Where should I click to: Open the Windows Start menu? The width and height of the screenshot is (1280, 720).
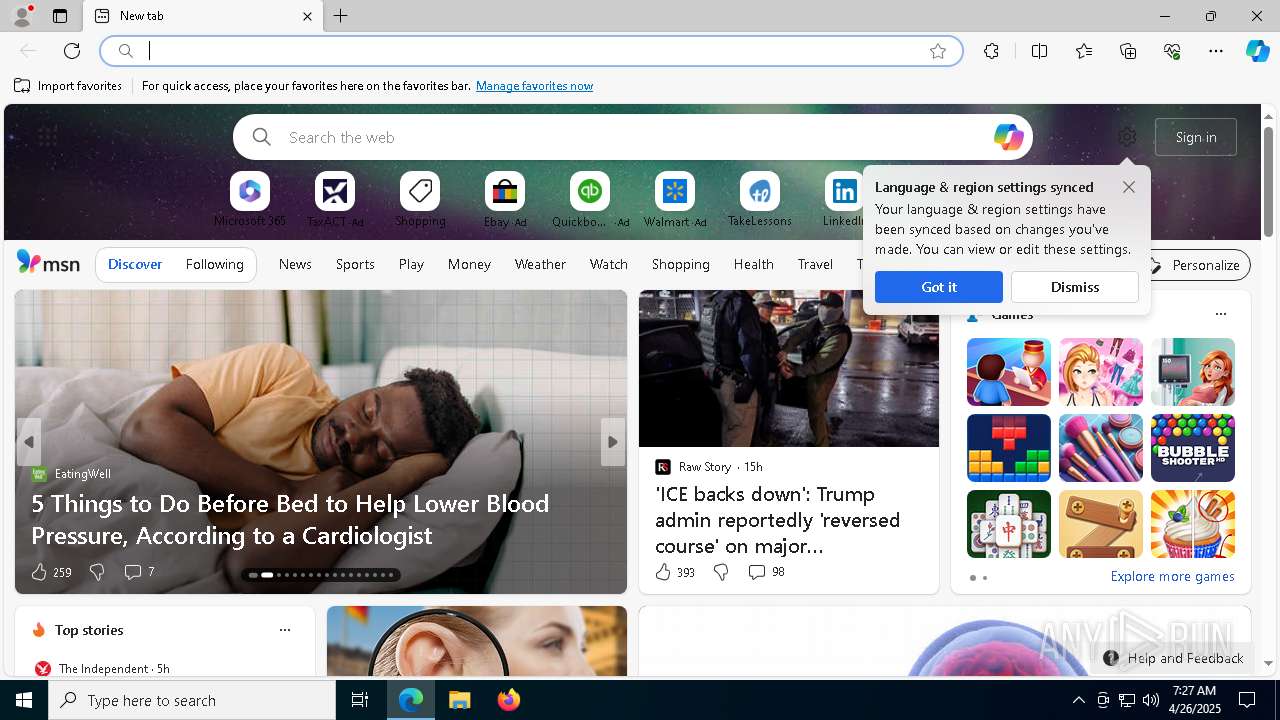click(24, 700)
